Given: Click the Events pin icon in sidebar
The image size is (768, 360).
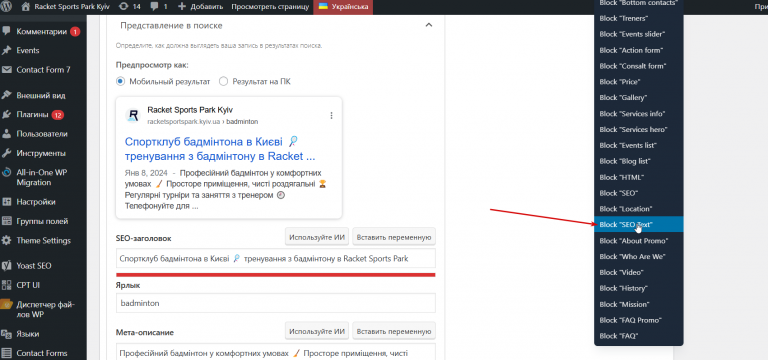Looking at the screenshot, I should point(7,50).
